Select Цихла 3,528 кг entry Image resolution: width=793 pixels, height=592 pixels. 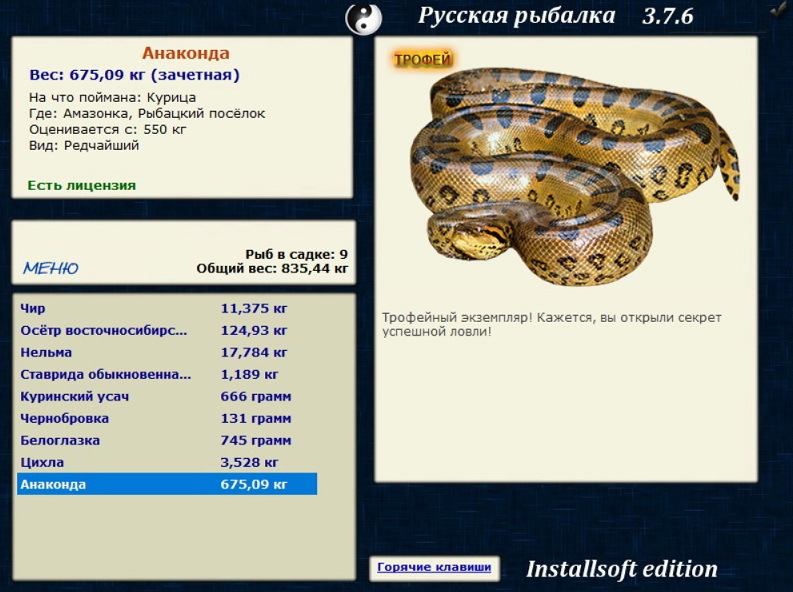pos(167,463)
